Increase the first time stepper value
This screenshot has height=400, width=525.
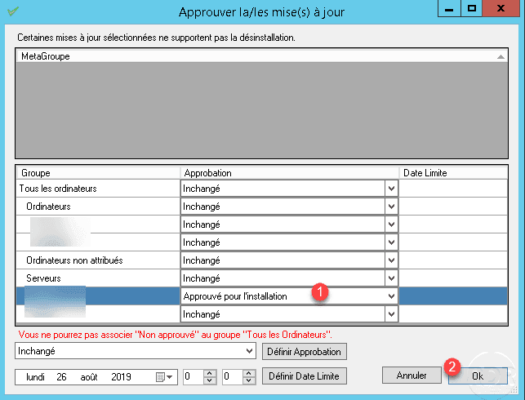pyautogui.click(x=209, y=373)
